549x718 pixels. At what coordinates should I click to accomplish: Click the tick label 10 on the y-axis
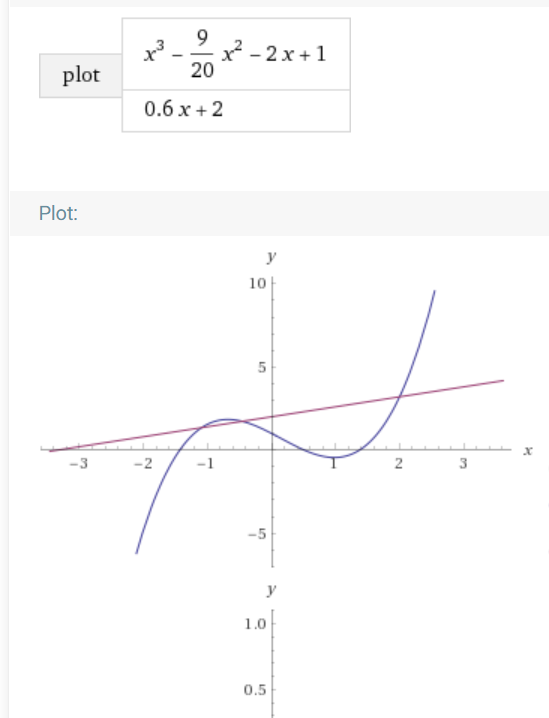coord(257,284)
